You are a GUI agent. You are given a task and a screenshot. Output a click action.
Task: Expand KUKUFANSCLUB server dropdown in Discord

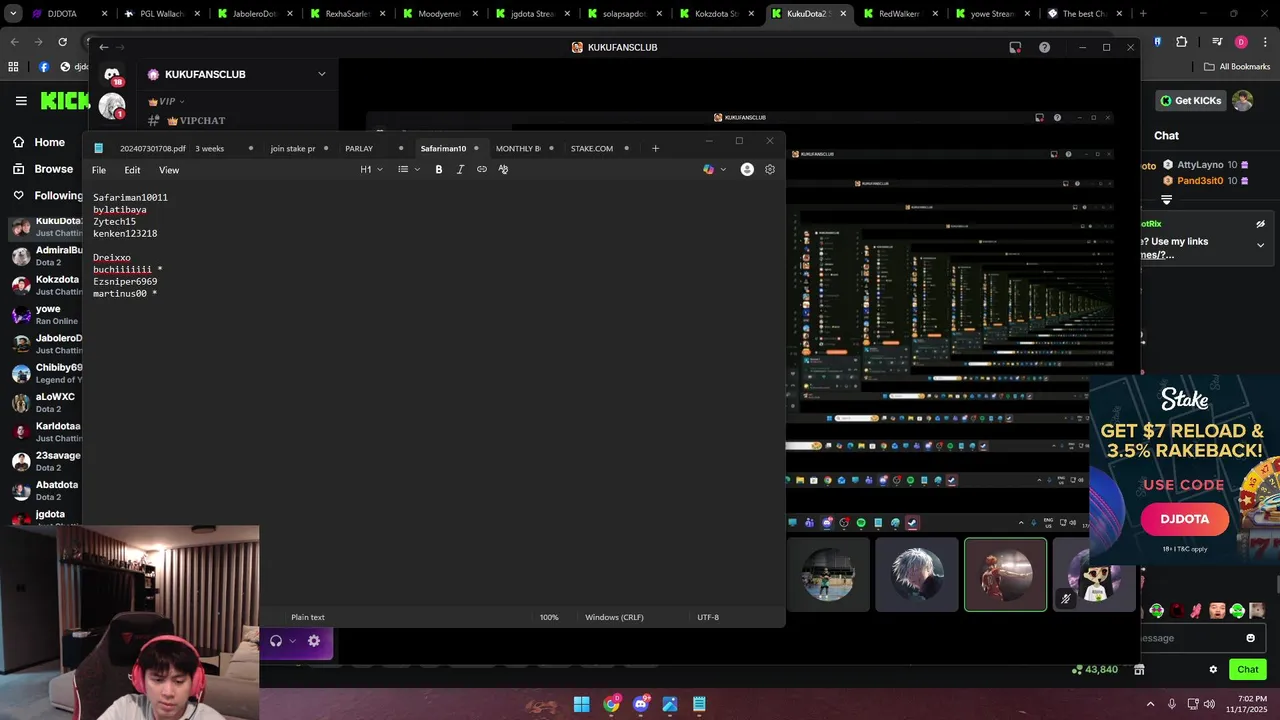pos(321,74)
